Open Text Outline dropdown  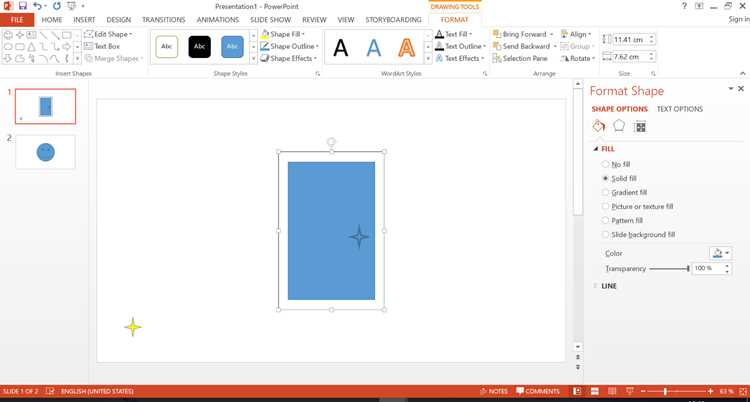[x=460, y=46]
